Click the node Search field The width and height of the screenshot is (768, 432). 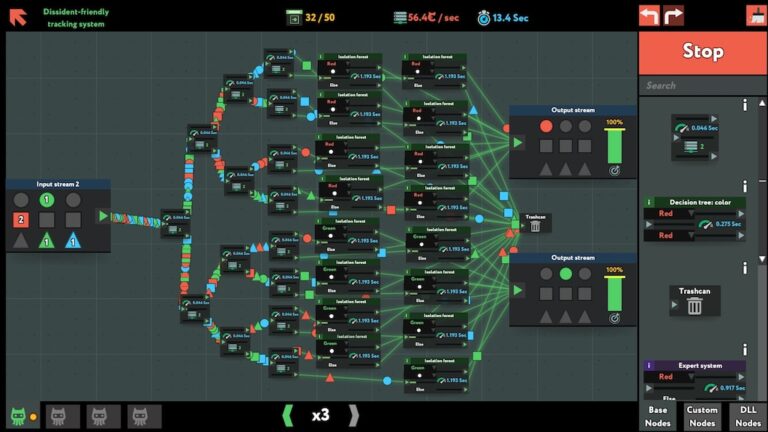(703, 85)
